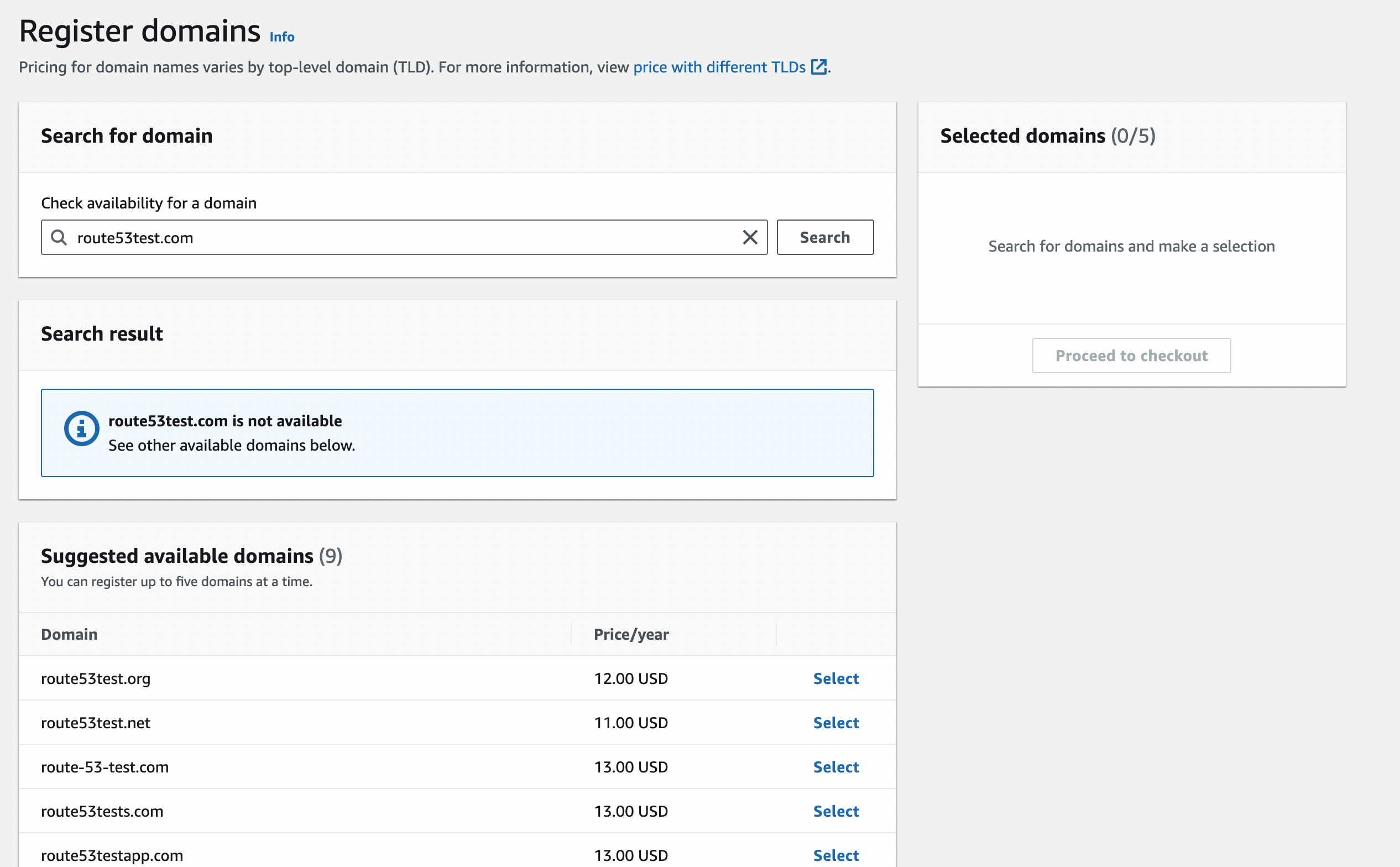
Task: Click the route53test.com is not available message
Action: point(225,421)
